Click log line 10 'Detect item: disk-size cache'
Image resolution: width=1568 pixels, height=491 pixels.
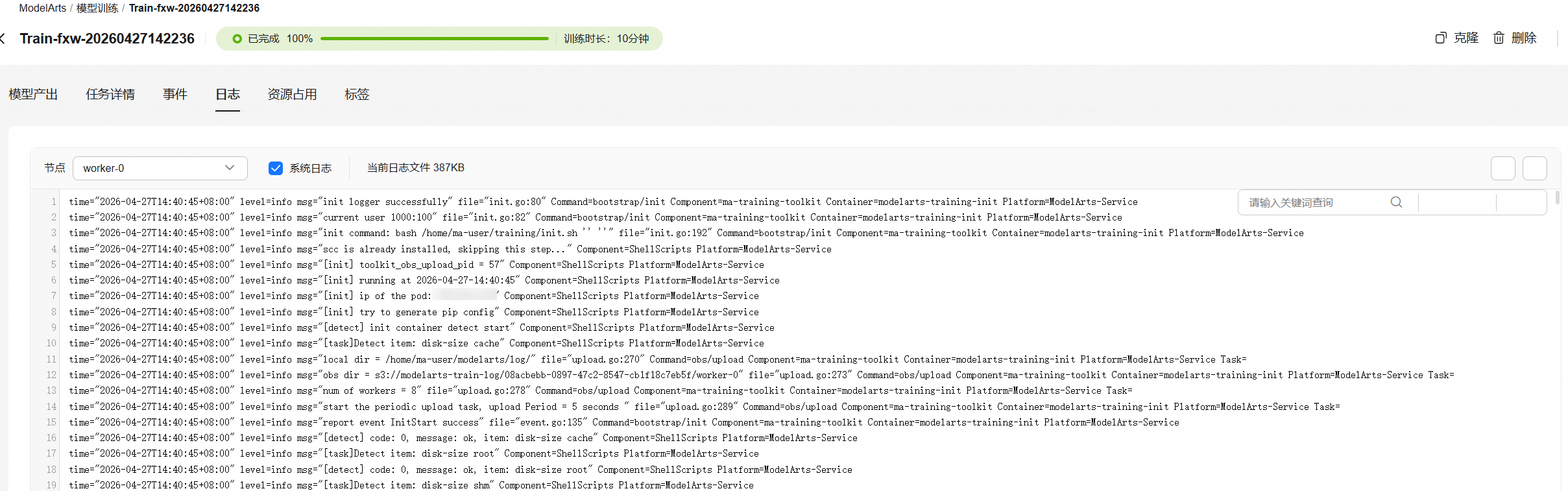416,343
